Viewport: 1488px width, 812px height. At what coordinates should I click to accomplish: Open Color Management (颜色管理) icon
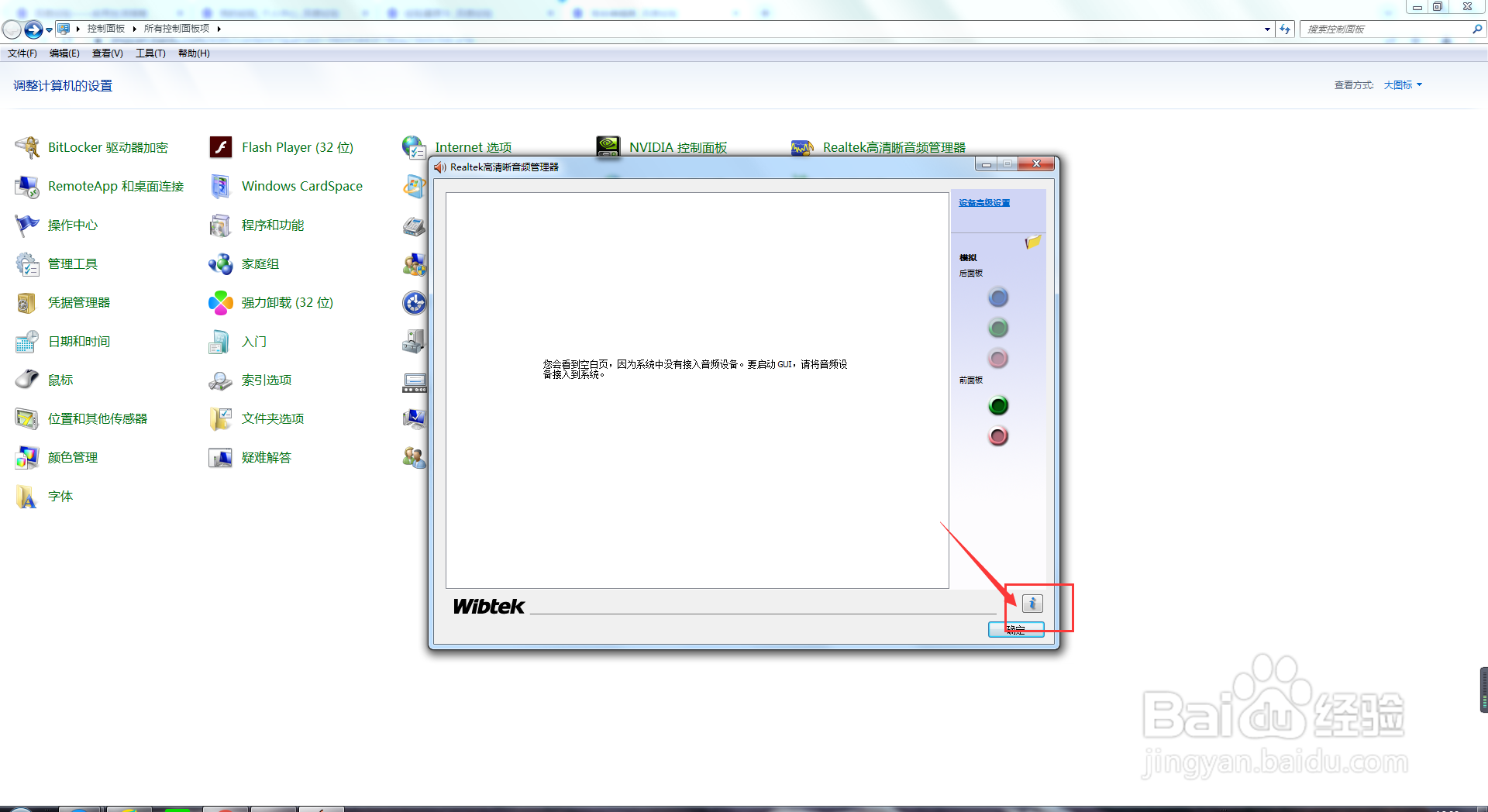pos(27,457)
